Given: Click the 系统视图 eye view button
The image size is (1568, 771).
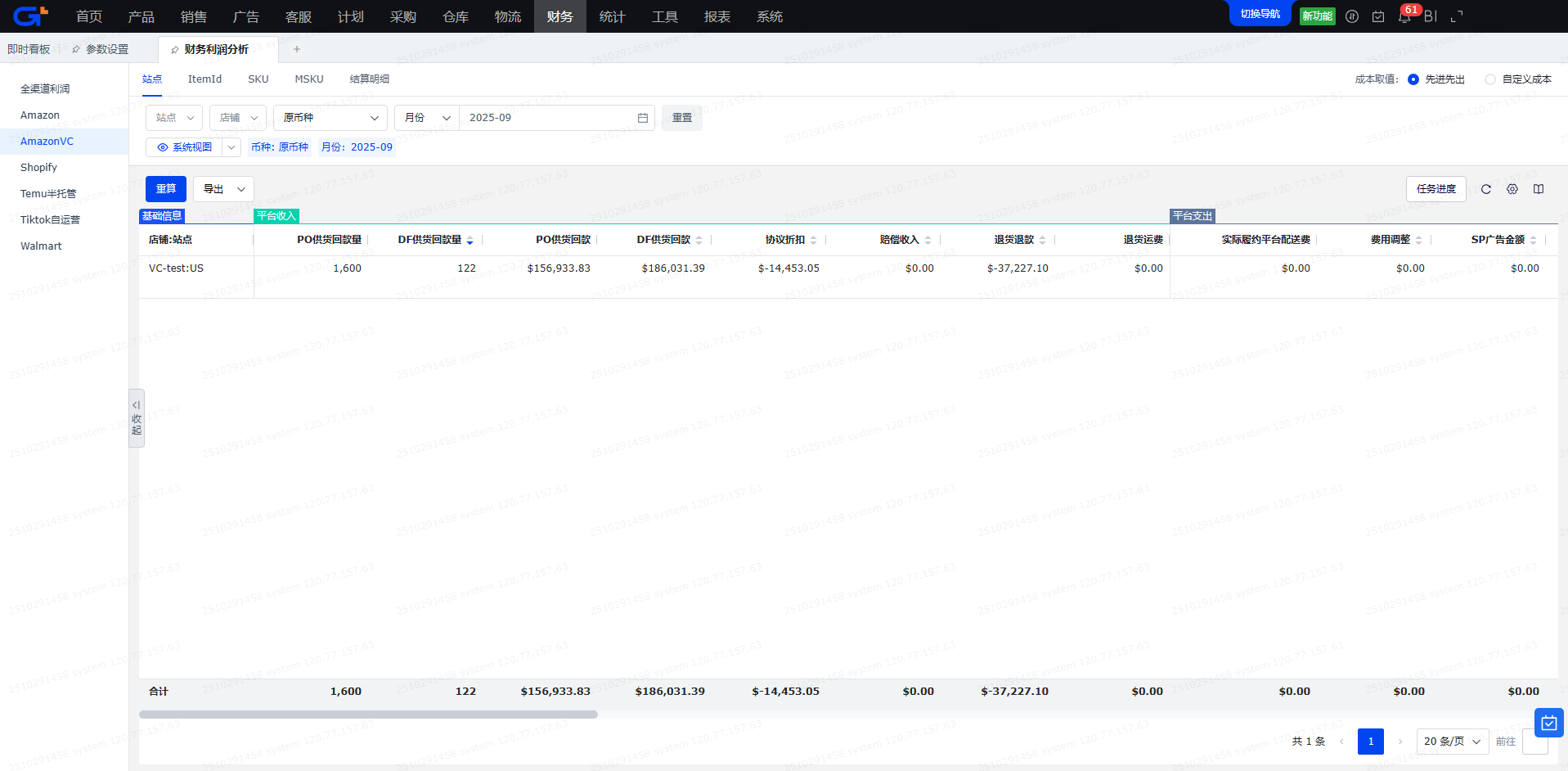Looking at the screenshot, I should [184, 147].
